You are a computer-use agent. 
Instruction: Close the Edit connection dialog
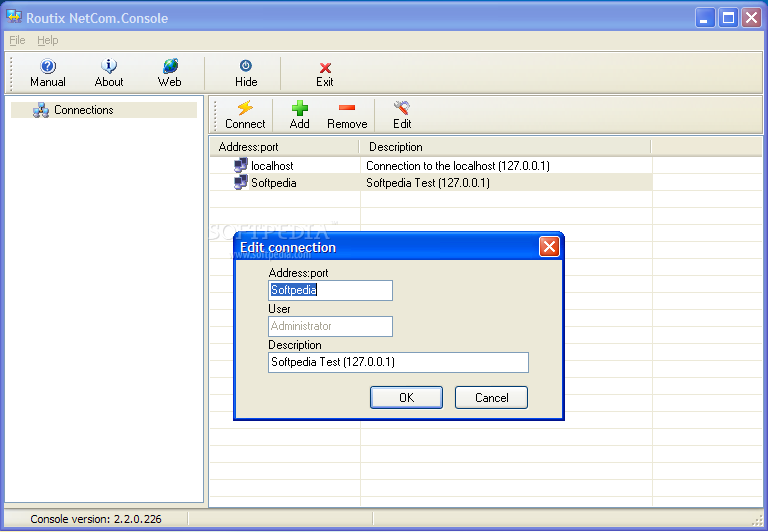click(549, 246)
